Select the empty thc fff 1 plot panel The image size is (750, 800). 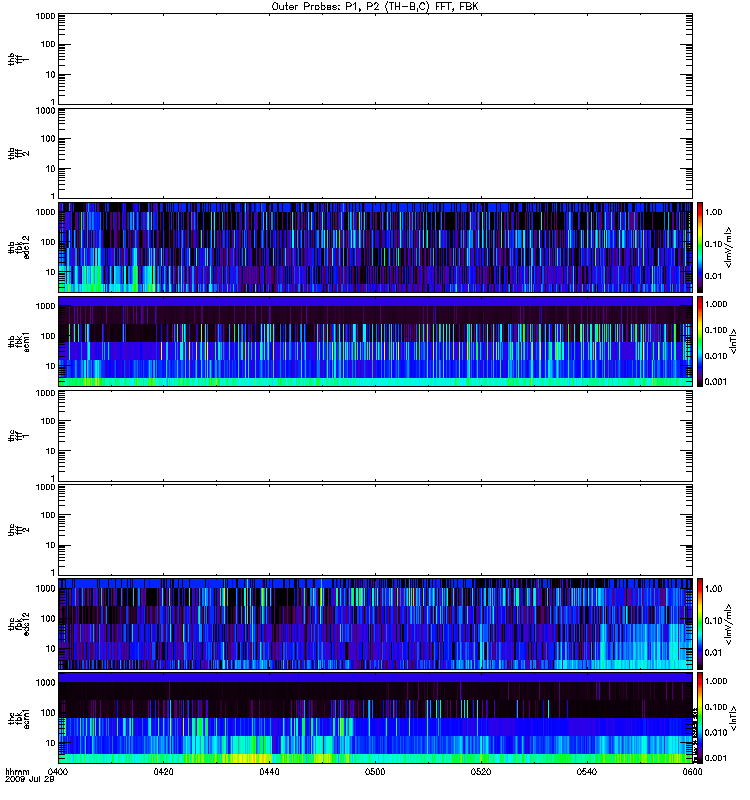(x=375, y=436)
